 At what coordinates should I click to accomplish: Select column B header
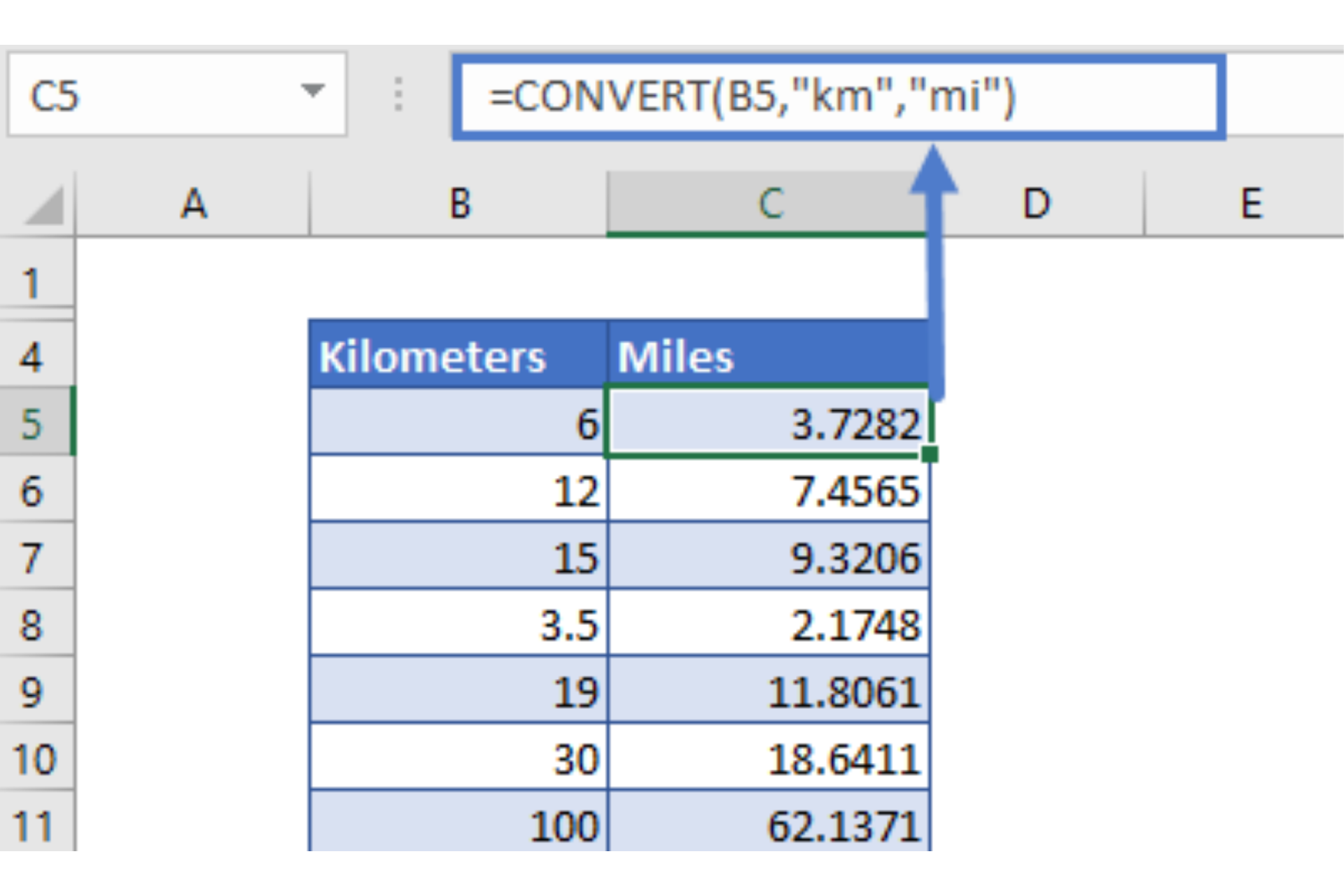(458, 204)
